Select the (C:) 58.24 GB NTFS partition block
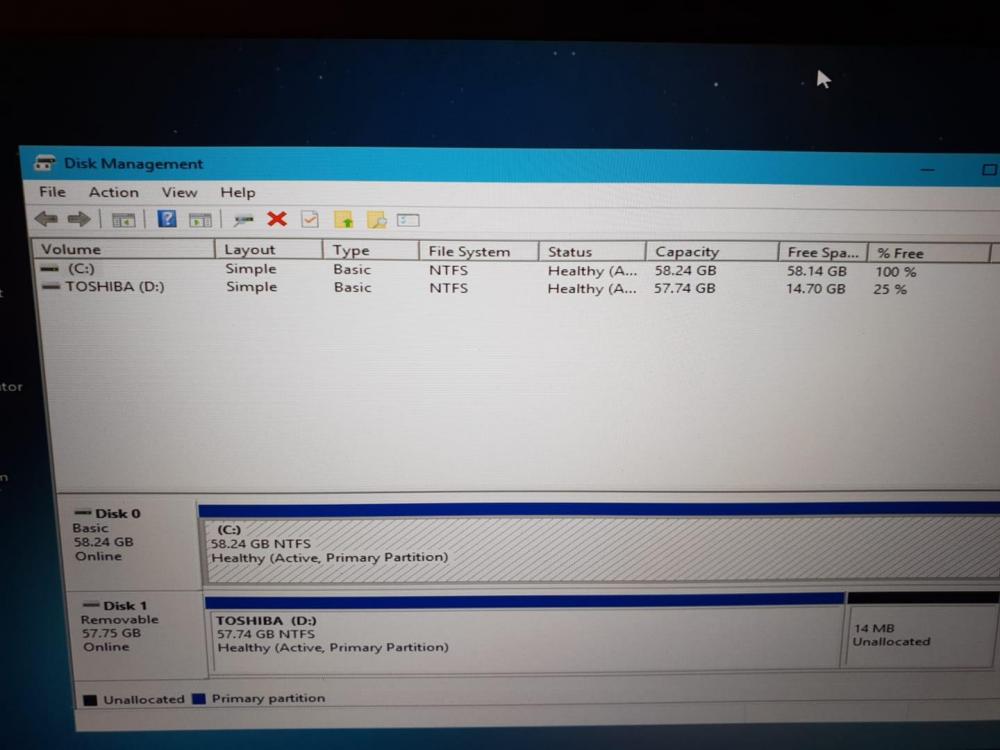 (601, 549)
